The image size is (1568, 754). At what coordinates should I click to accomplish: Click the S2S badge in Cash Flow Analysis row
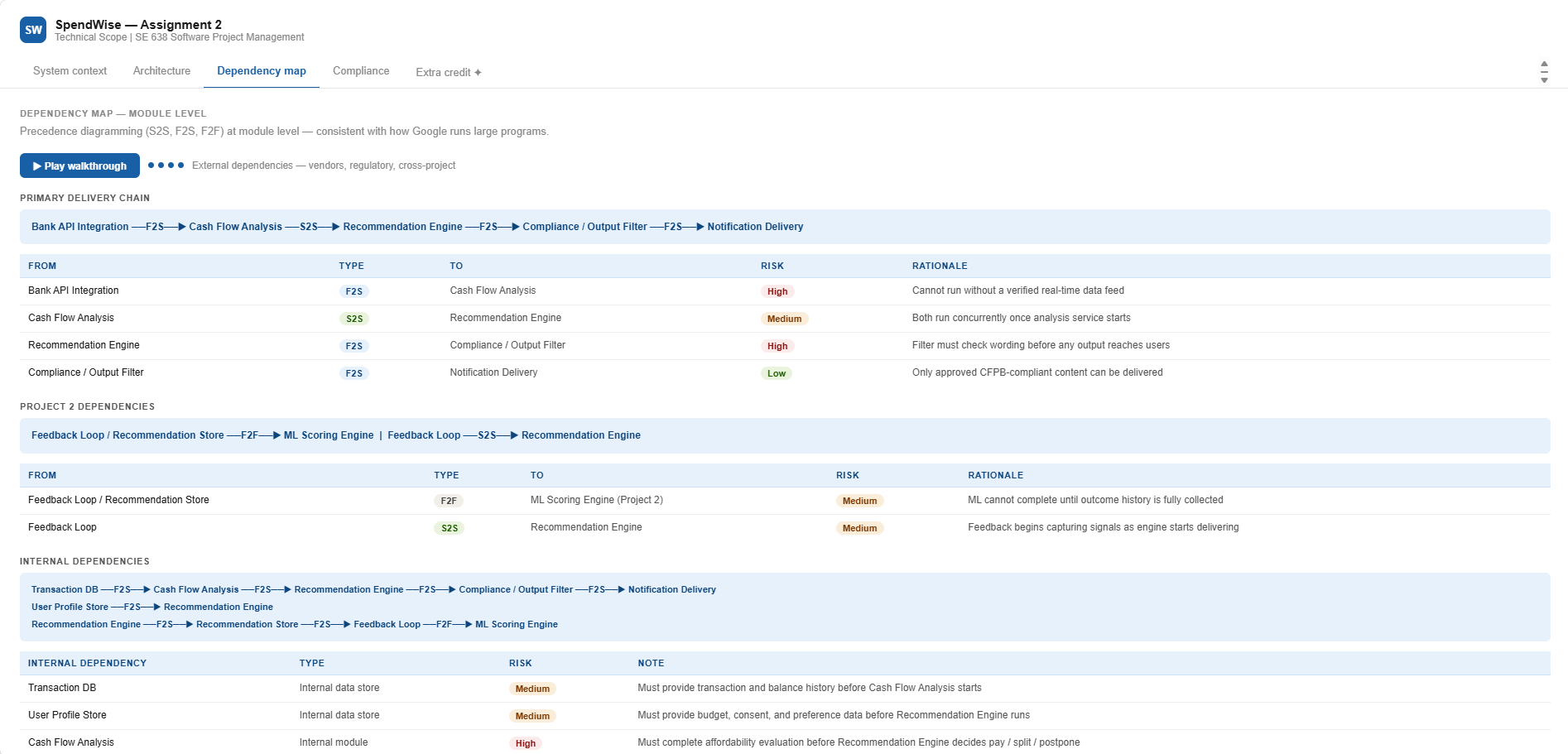pos(354,319)
